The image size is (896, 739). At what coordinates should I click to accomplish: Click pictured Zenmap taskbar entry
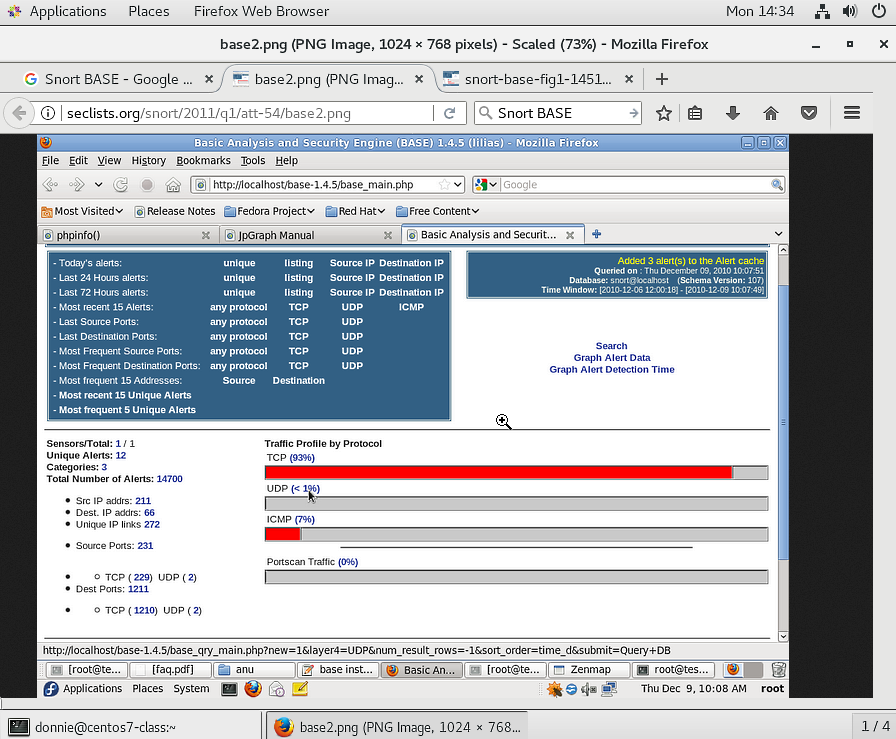589,669
